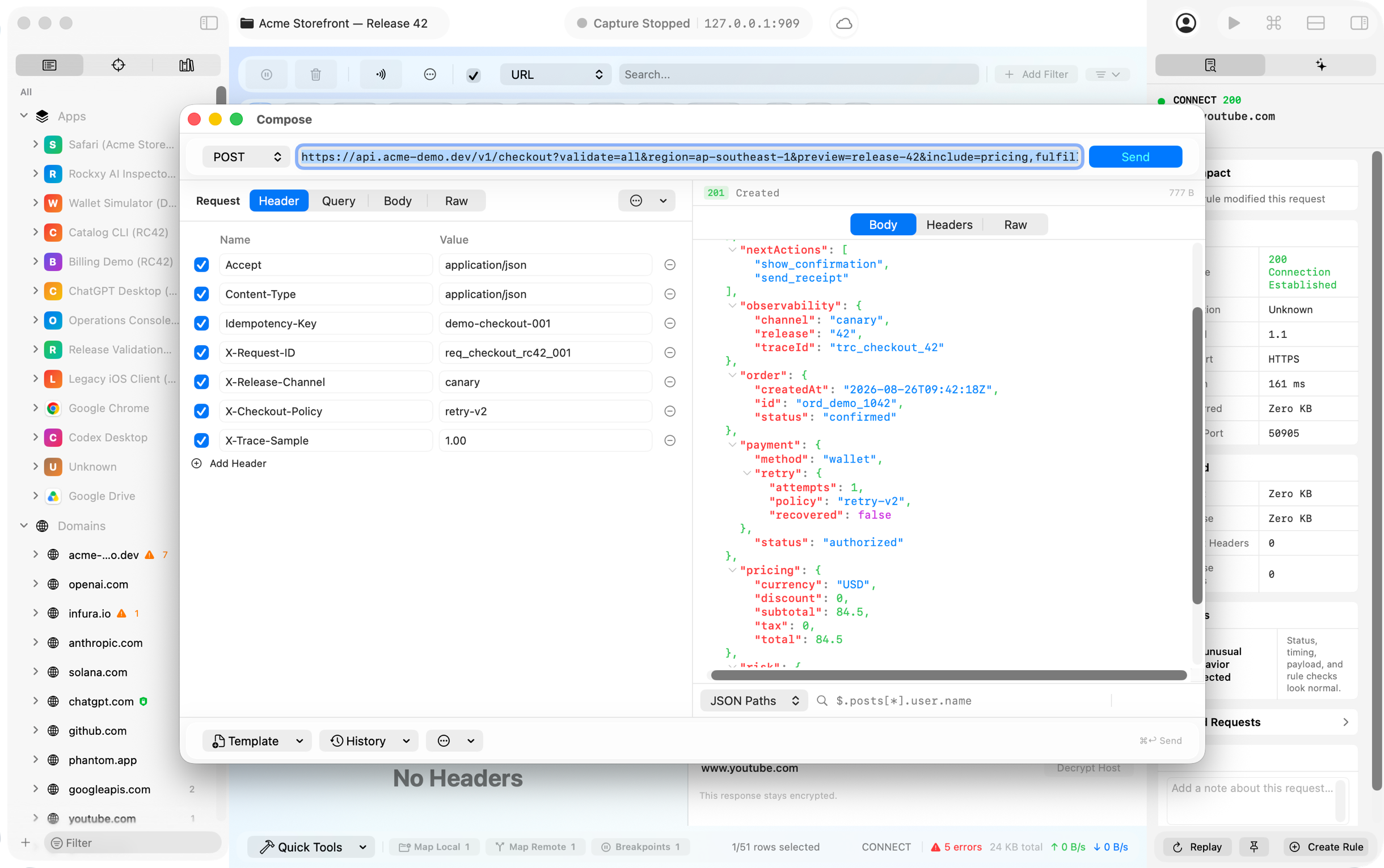Toggle the right inspector panel icon

(1358, 24)
